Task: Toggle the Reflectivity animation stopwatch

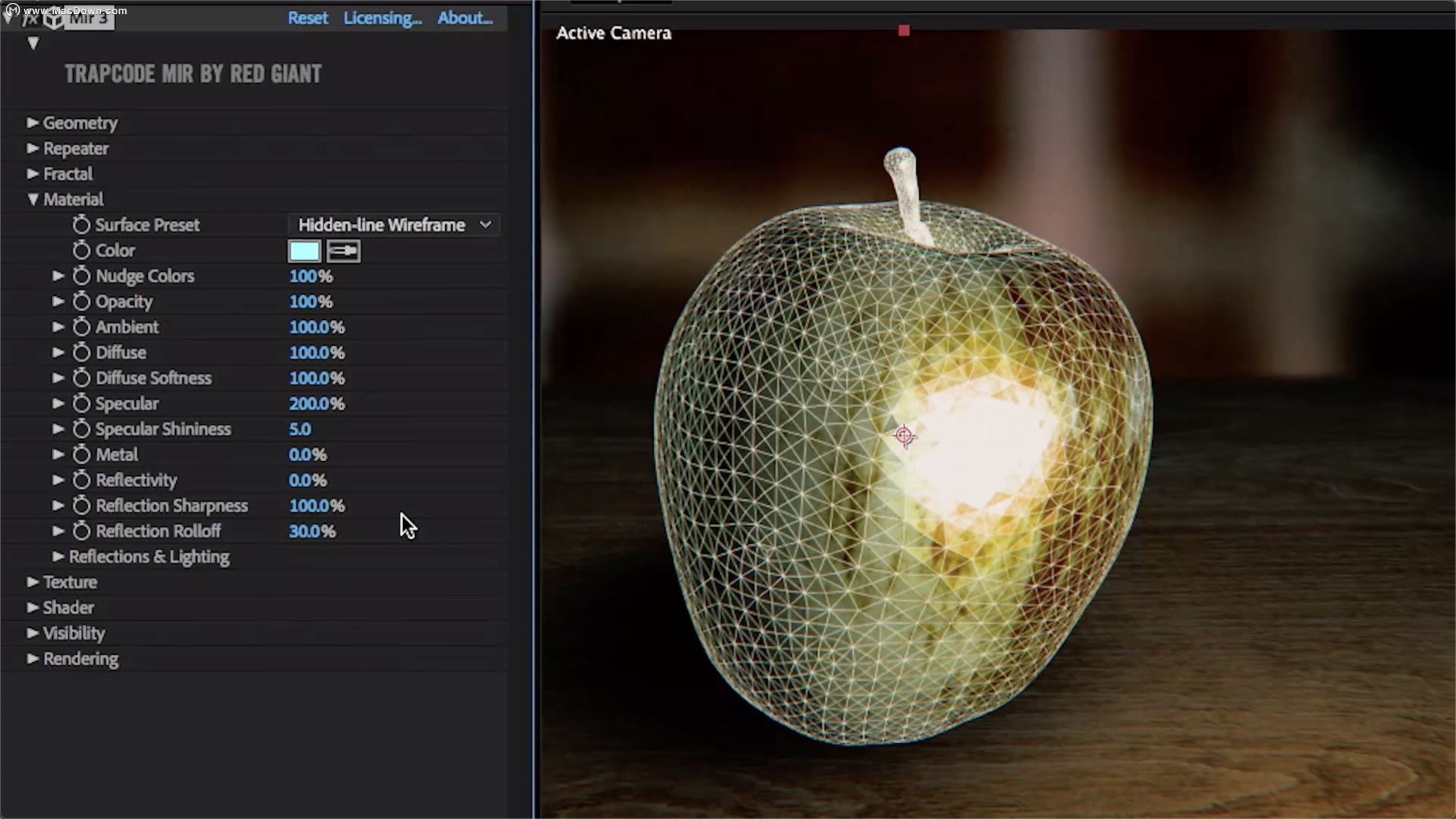Action: click(x=81, y=480)
